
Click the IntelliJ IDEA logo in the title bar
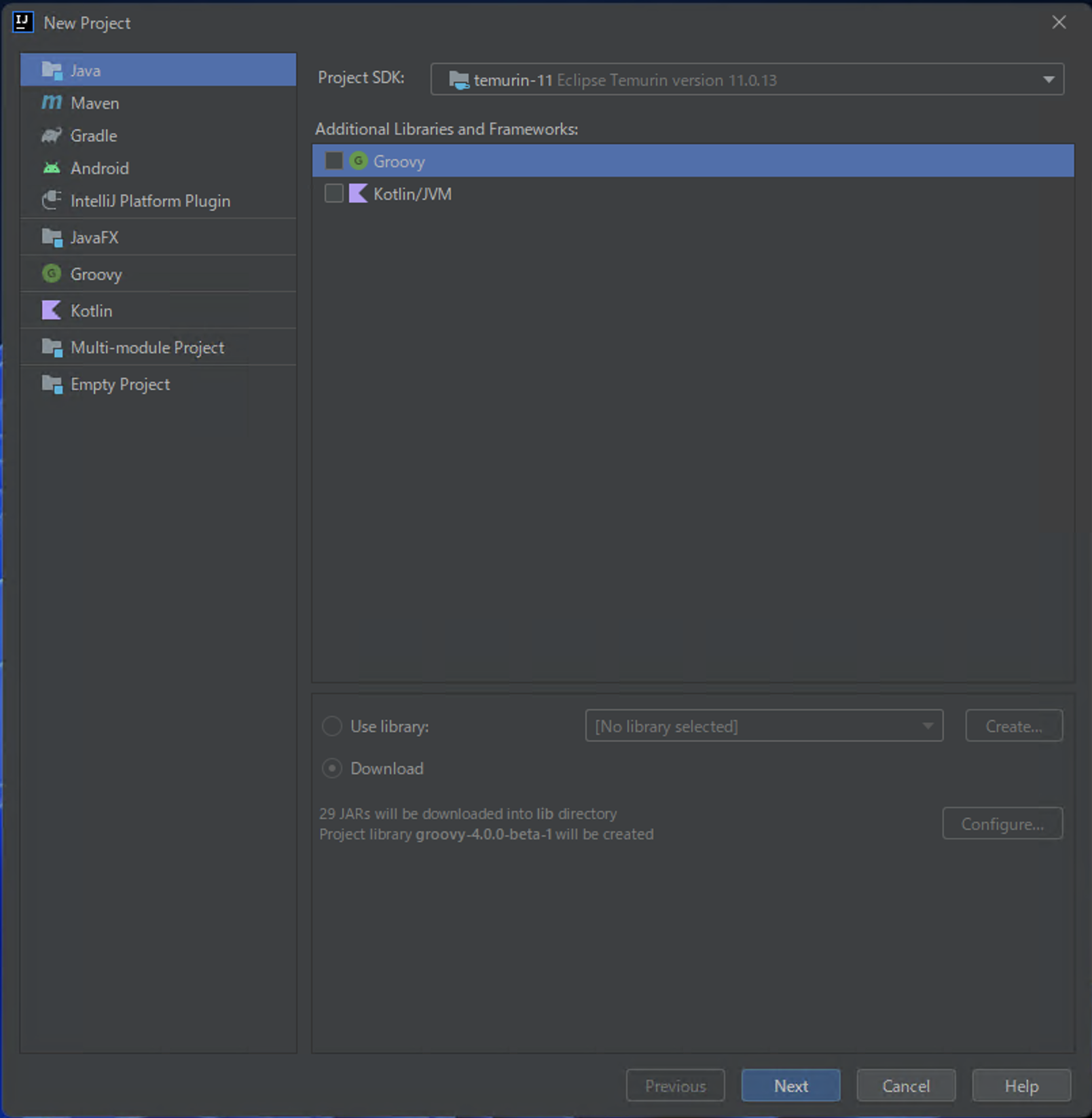tap(22, 22)
